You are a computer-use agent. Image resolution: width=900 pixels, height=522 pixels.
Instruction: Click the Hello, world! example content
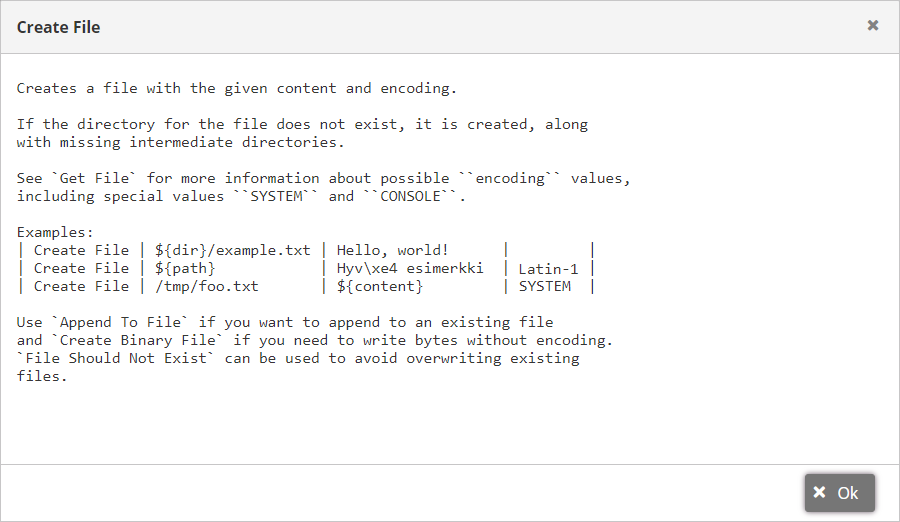coord(393,250)
